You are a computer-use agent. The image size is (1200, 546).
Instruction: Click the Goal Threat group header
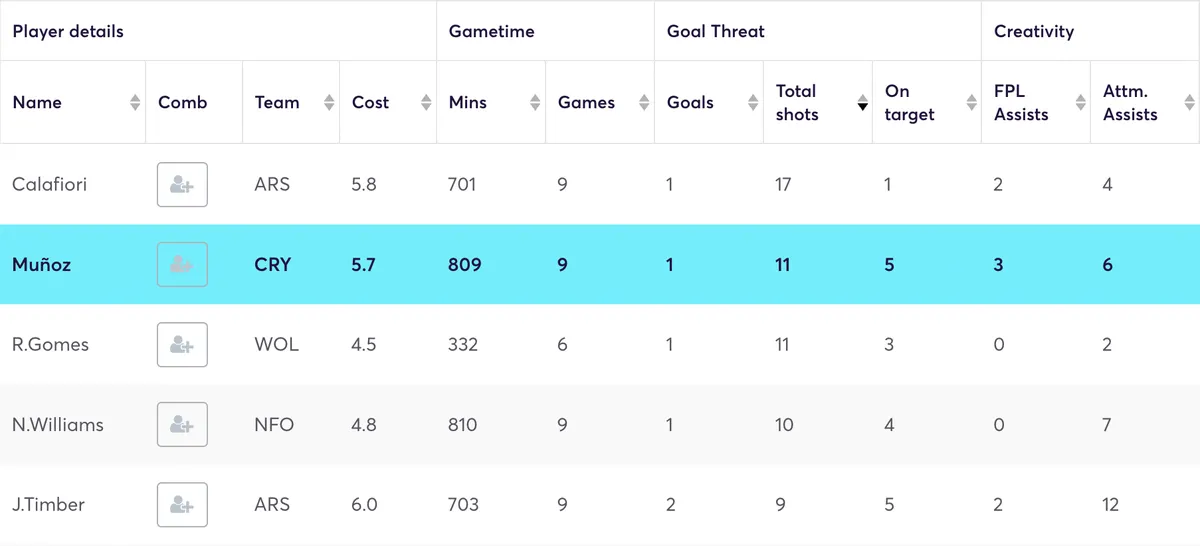tap(716, 31)
